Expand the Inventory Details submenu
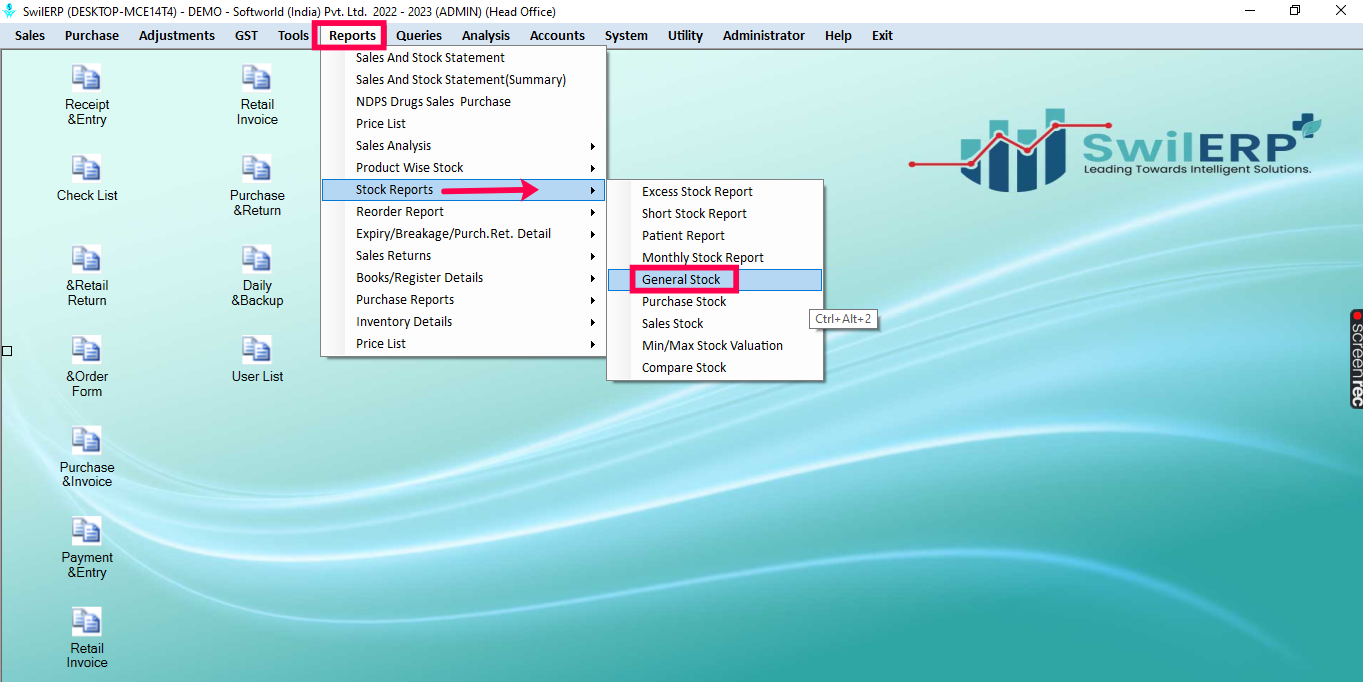1363x682 pixels. [404, 321]
